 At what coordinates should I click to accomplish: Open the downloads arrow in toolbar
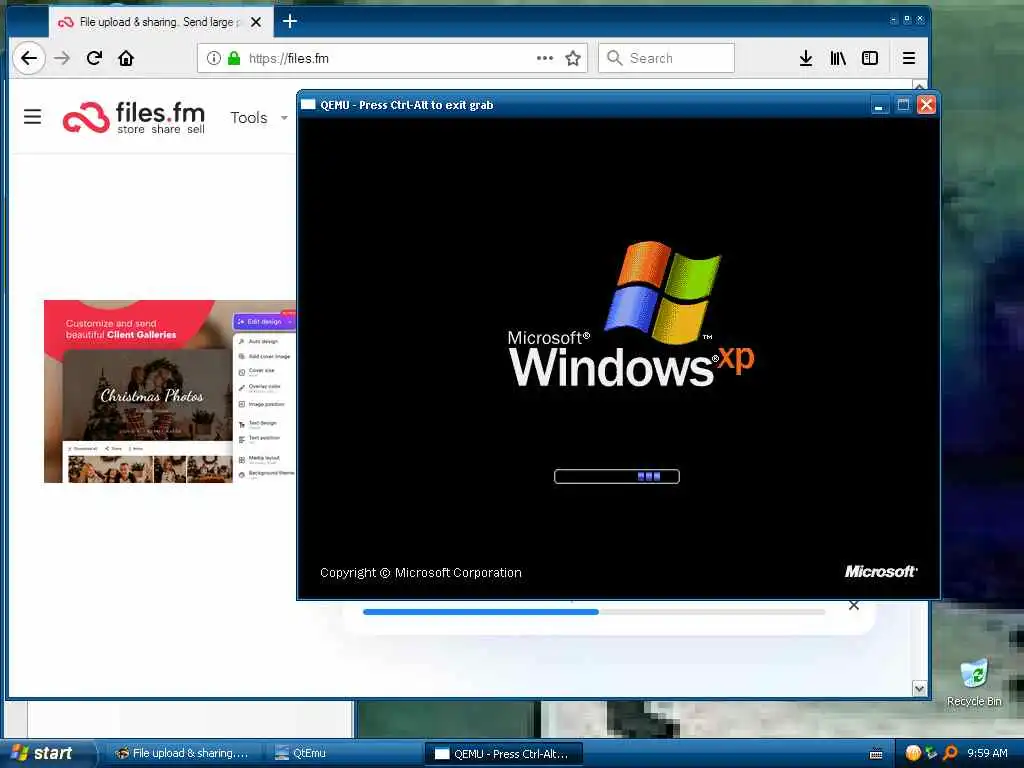806,58
